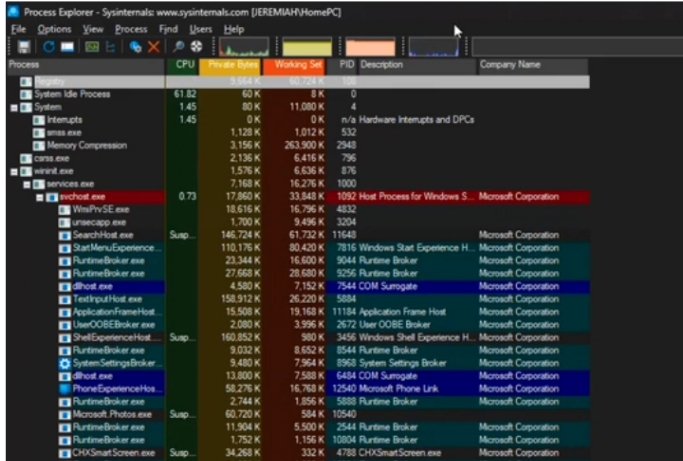Click the icon beside TextInputHost.exe
683x461 pixels.
[65, 299]
